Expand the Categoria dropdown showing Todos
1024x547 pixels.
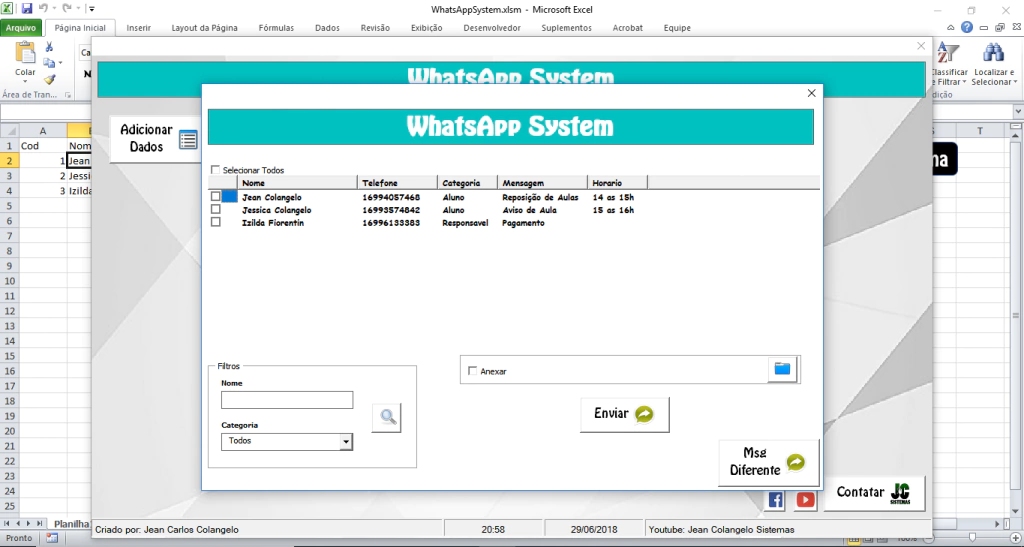pos(346,441)
